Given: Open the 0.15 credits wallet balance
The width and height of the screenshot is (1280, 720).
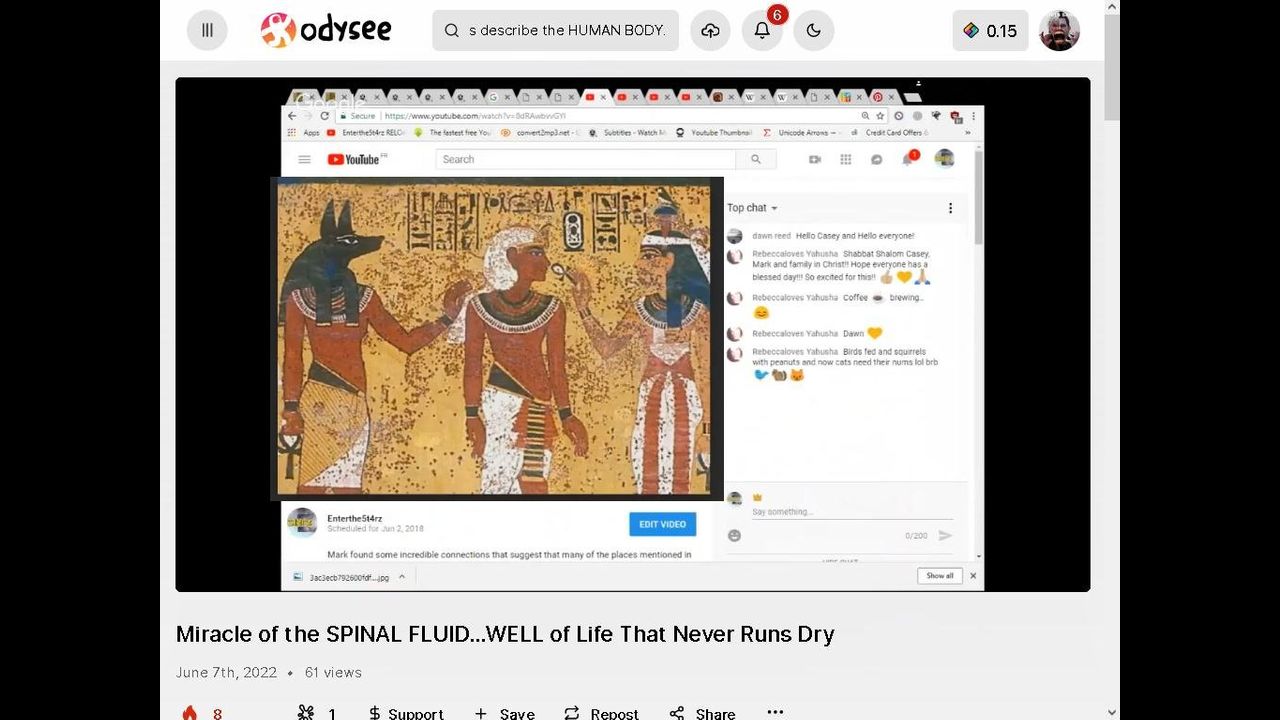Looking at the screenshot, I should tap(990, 30).
